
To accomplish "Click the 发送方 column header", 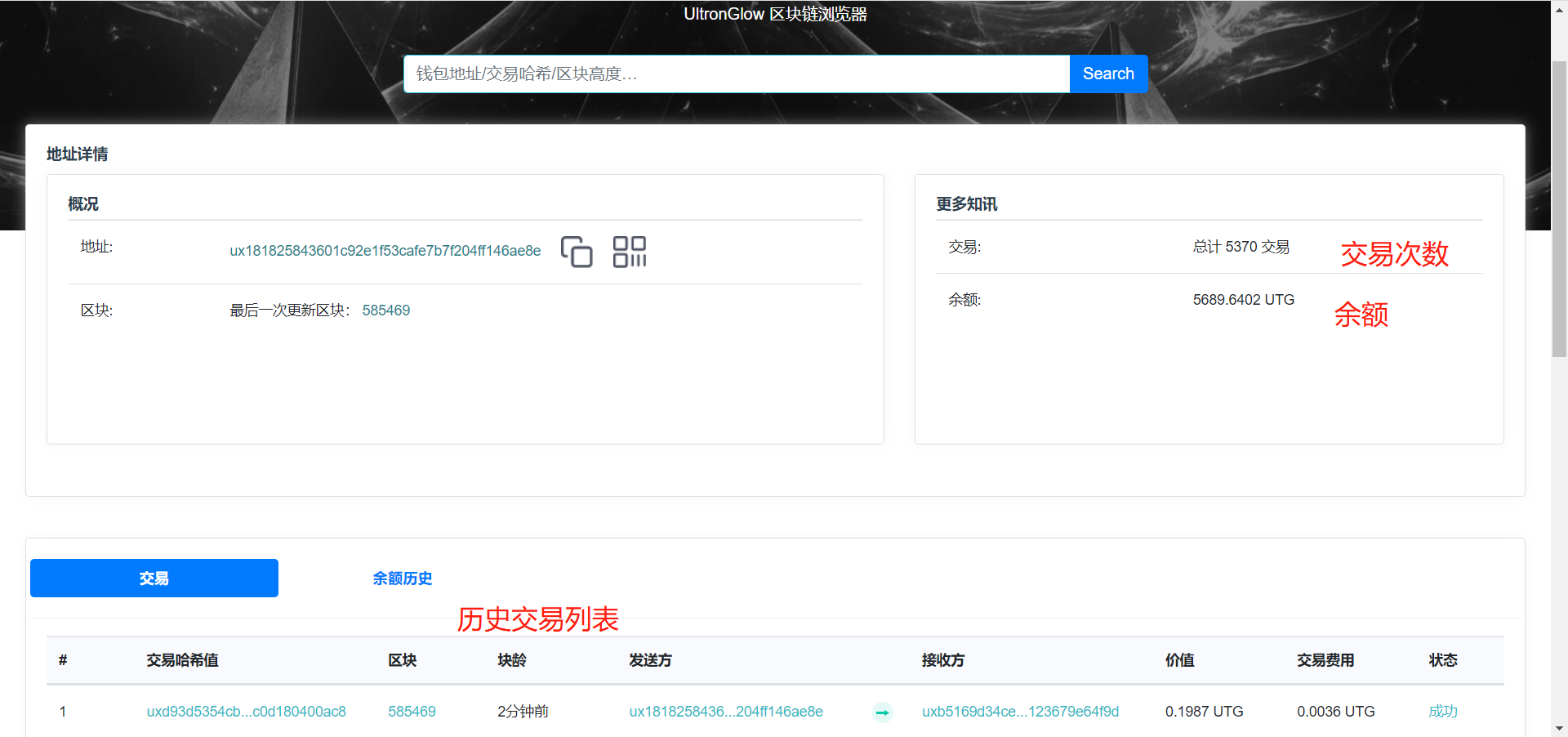I will click(x=650, y=660).
